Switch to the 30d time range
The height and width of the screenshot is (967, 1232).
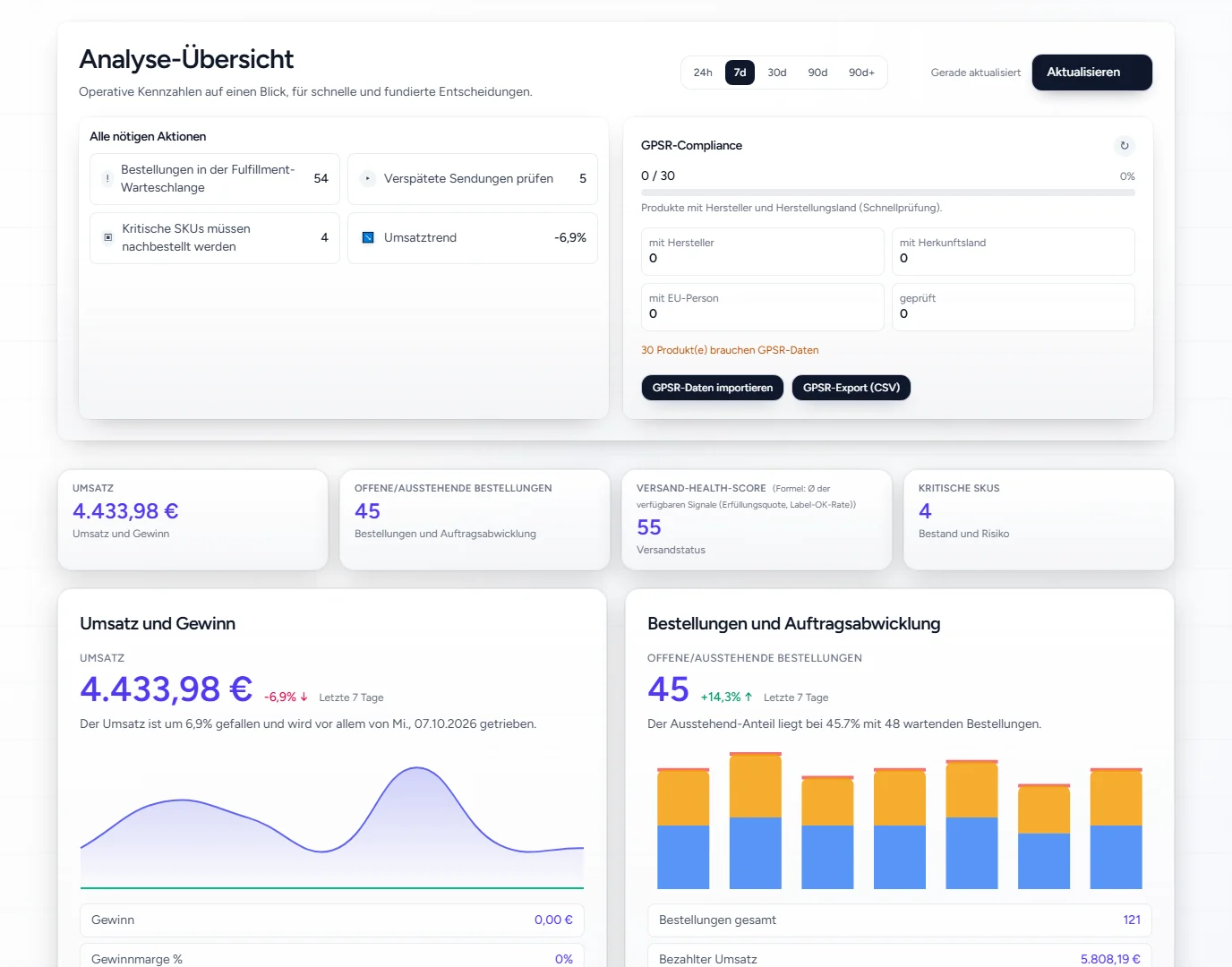(777, 73)
